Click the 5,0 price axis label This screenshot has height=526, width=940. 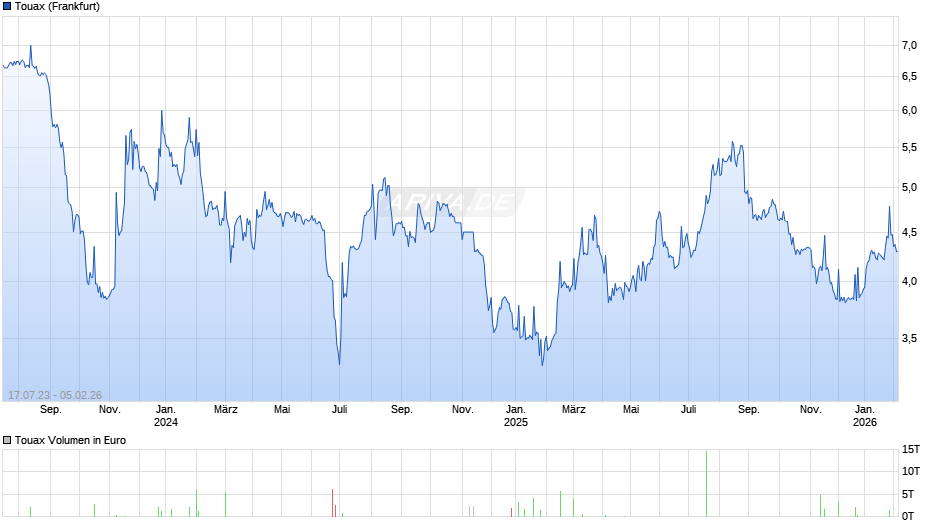[x=909, y=188]
